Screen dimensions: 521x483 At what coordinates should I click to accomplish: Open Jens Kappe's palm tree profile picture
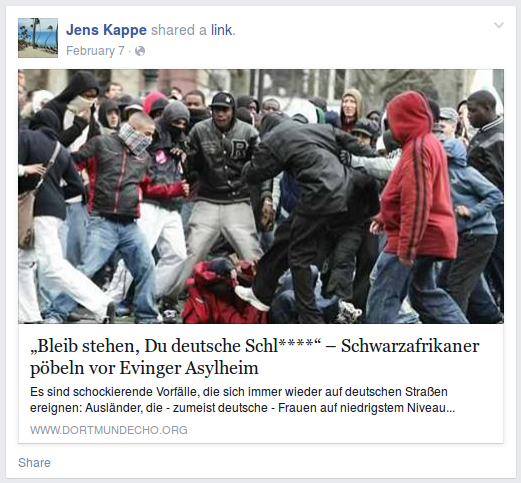tap(38, 38)
